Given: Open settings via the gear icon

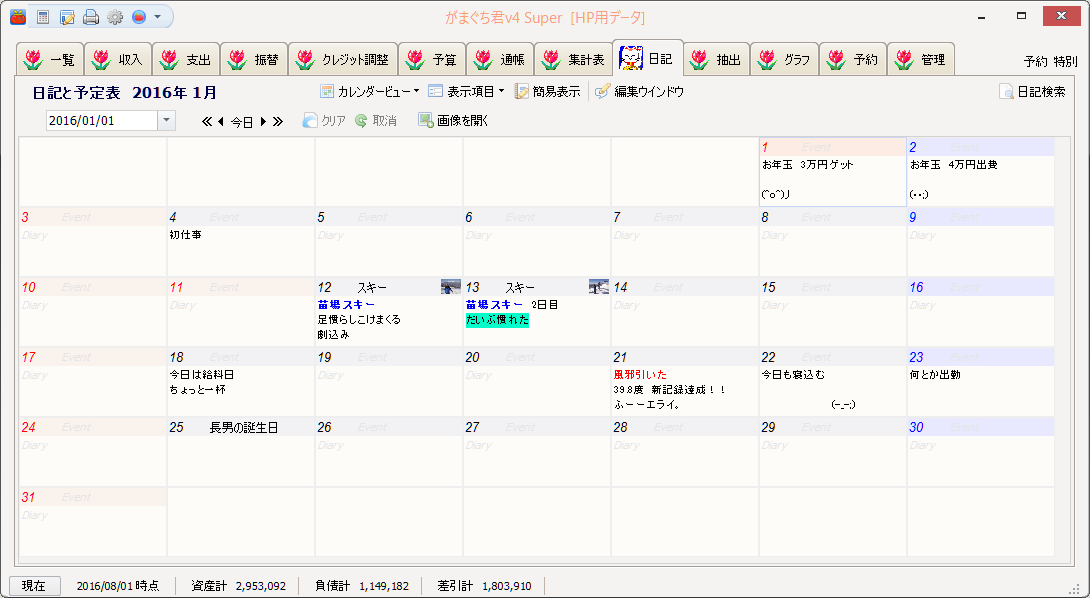Looking at the screenshot, I should [115, 17].
